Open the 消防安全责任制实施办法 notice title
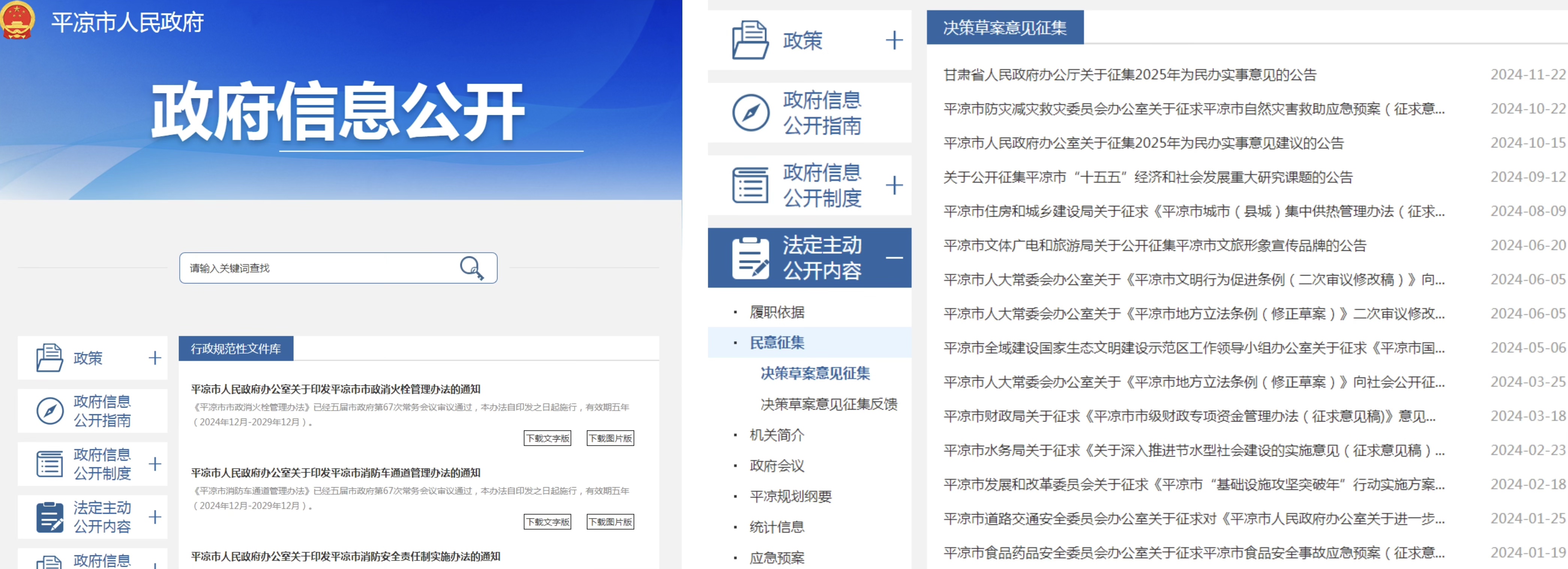The height and width of the screenshot is (569, 1568). [x=346, y=556]
